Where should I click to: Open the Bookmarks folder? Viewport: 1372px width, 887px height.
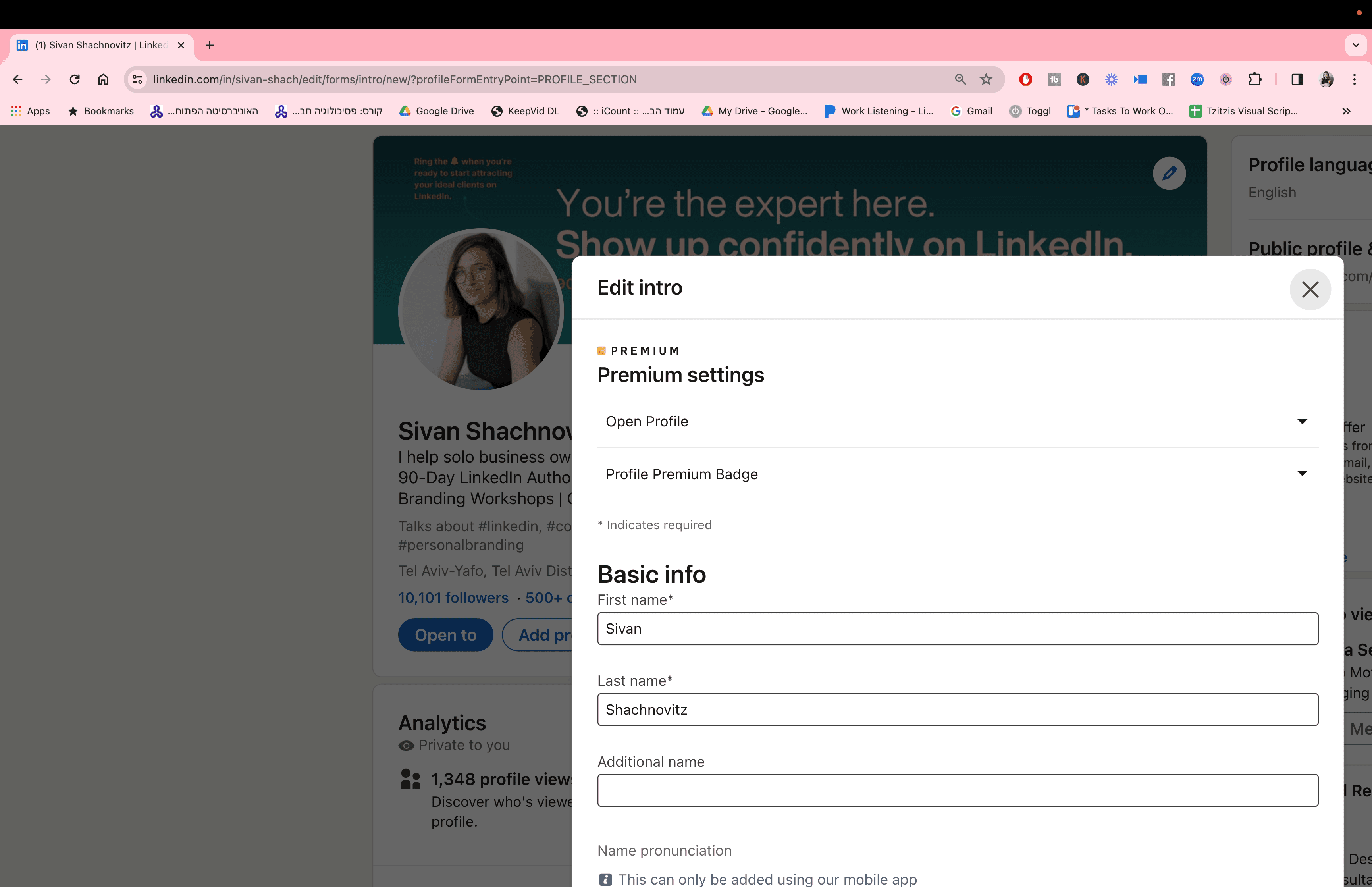pyautogui.click(x=101, y=111)
